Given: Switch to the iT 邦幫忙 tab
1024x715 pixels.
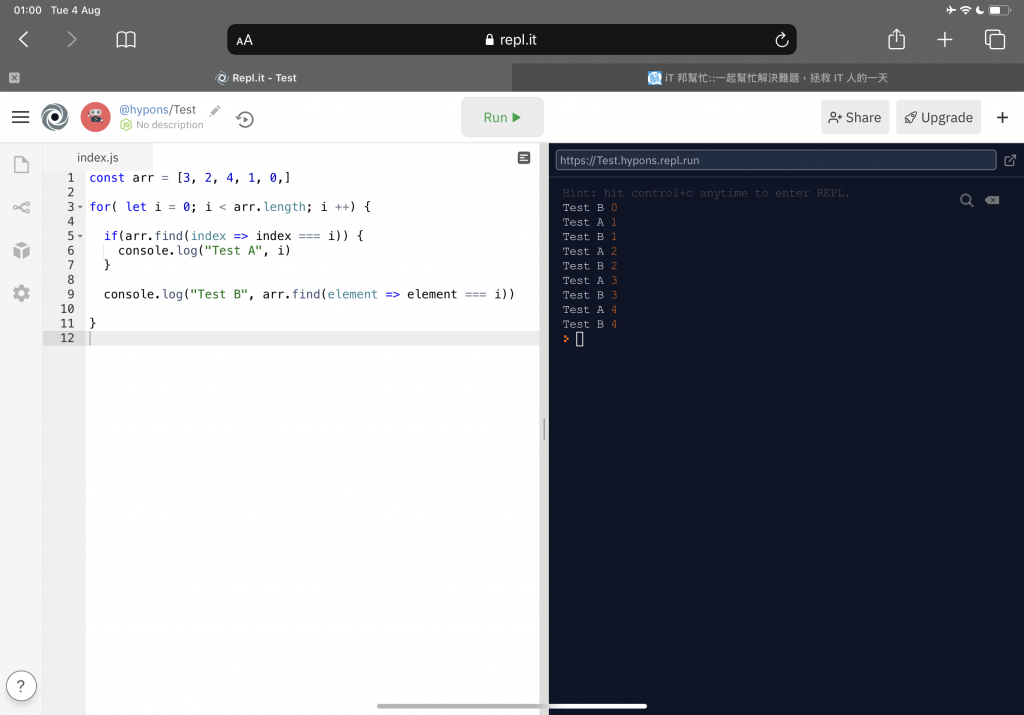Looking at the screenshot, I should pyautogui.click(x=768, y=78).
